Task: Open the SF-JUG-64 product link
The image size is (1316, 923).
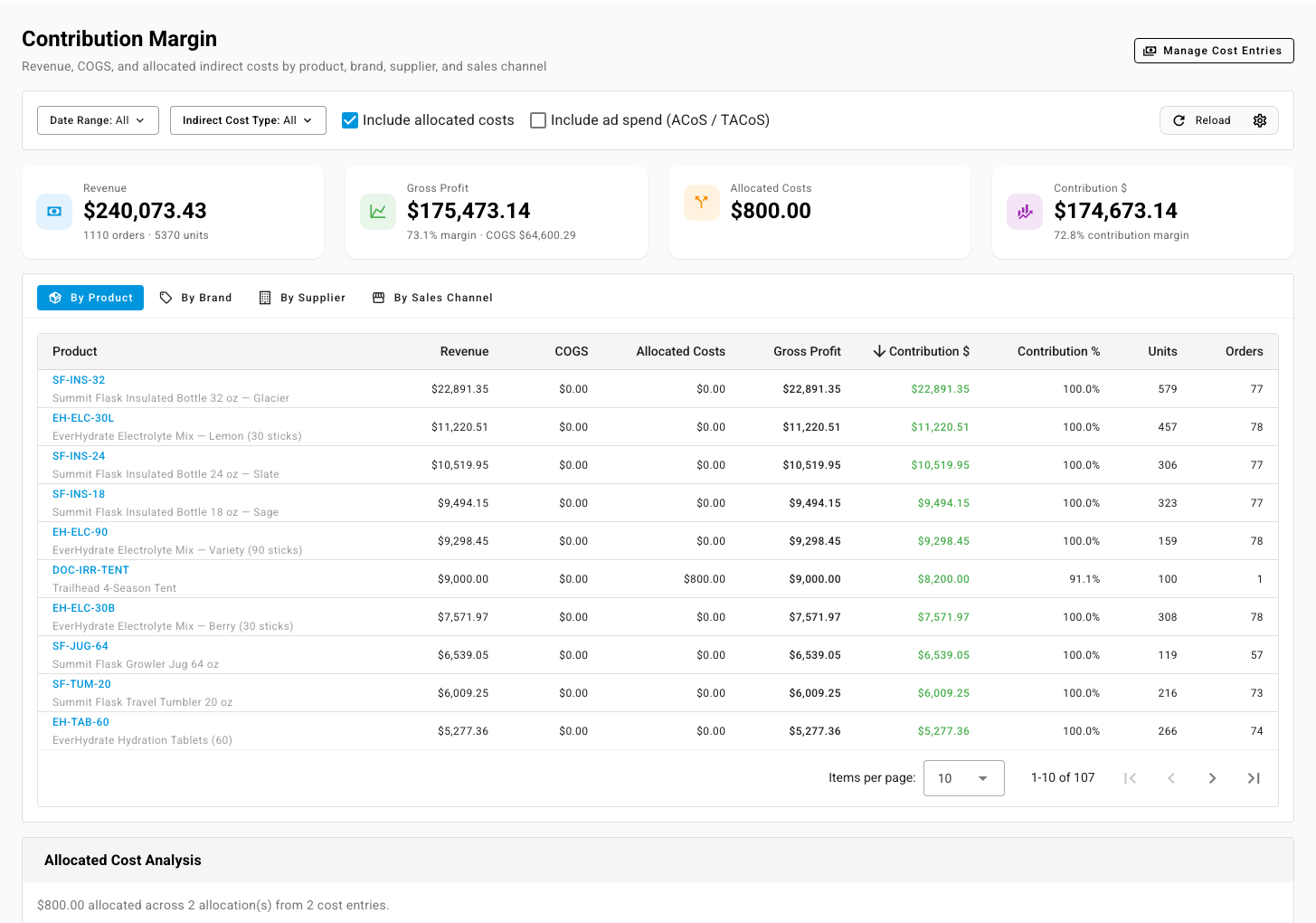Action: [80, 646]
